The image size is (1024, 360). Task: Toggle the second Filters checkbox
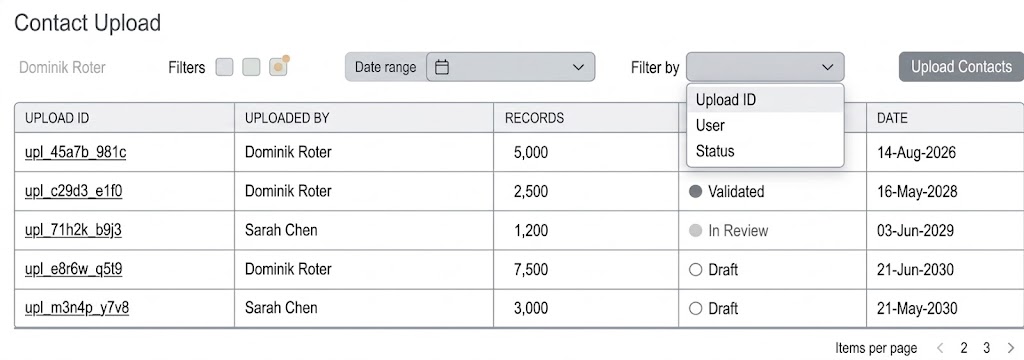251,67
